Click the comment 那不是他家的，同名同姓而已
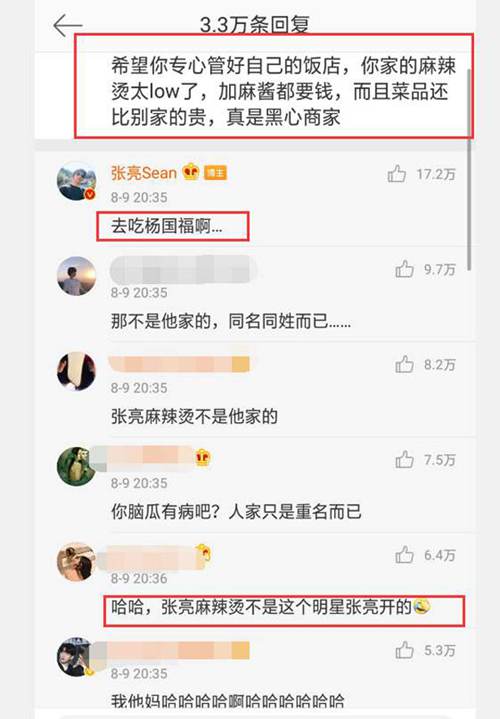This screenshot has width=500, height=719. pos(231,321)
